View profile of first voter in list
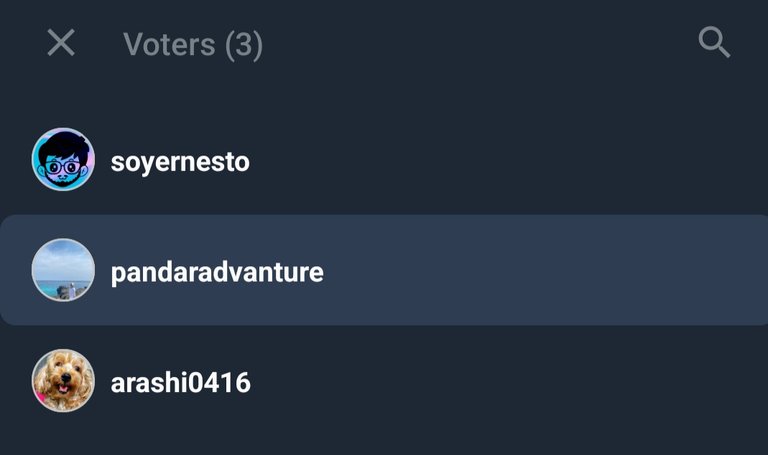The image size is (768, 455). coord(179,161)
